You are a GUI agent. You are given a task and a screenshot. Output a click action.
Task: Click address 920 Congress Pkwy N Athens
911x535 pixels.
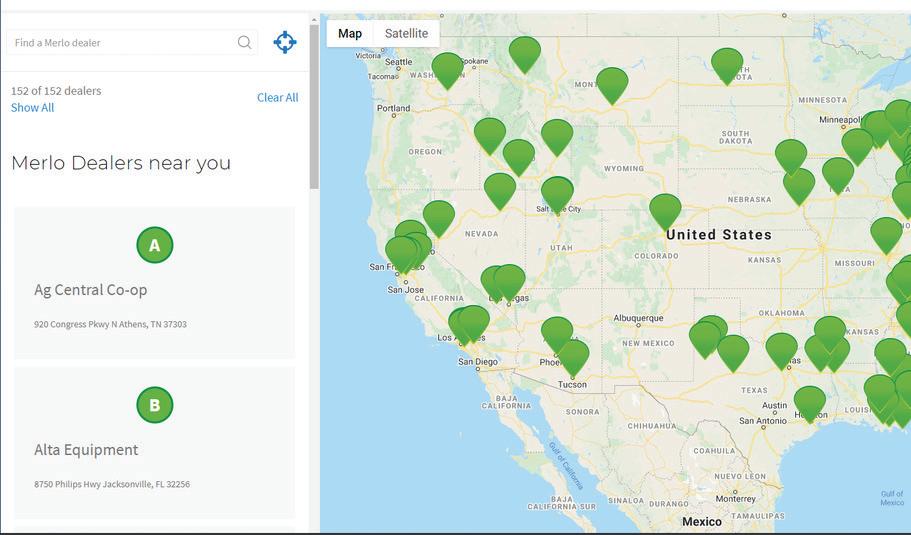[110, 324]
